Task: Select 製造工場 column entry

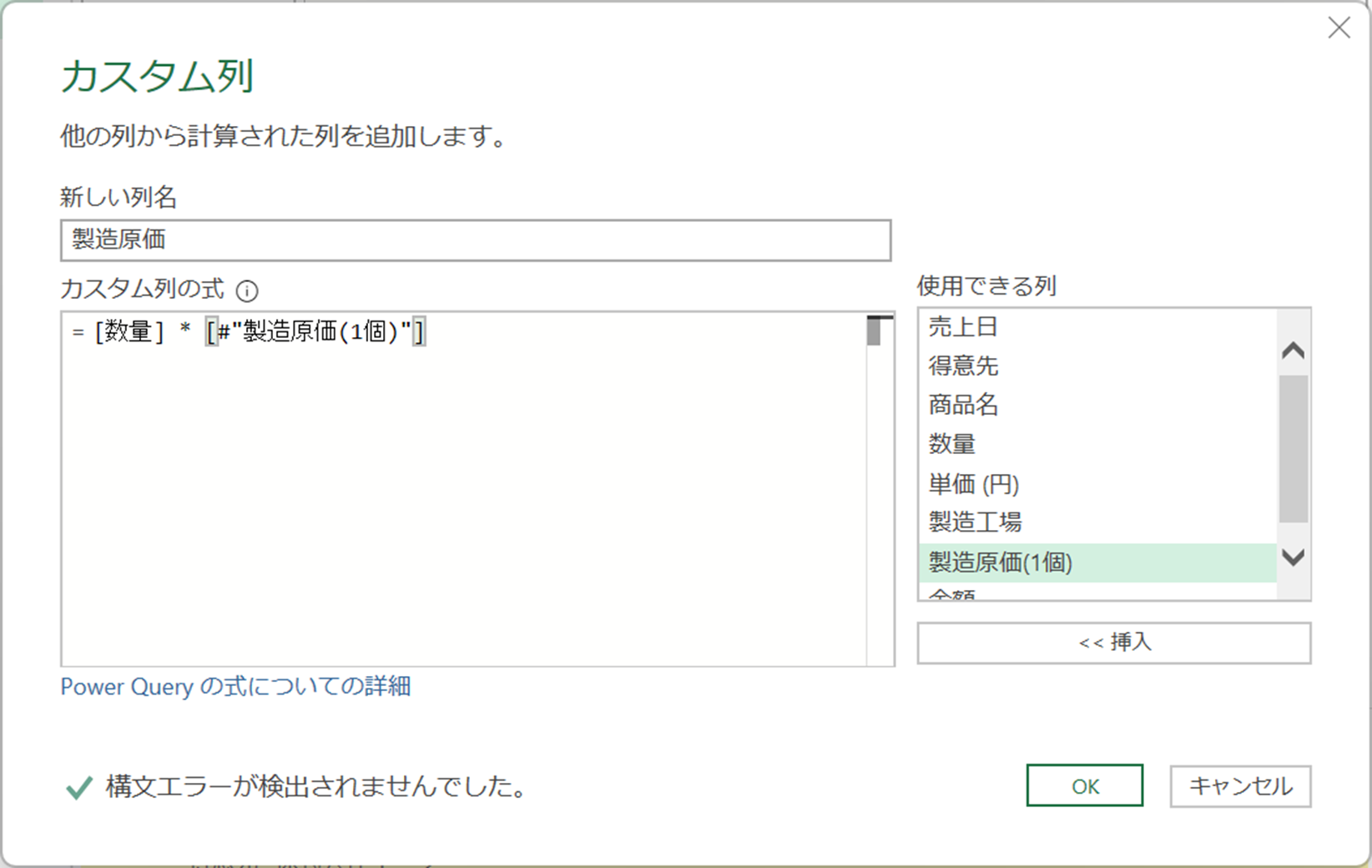Action: pos(975,522)
